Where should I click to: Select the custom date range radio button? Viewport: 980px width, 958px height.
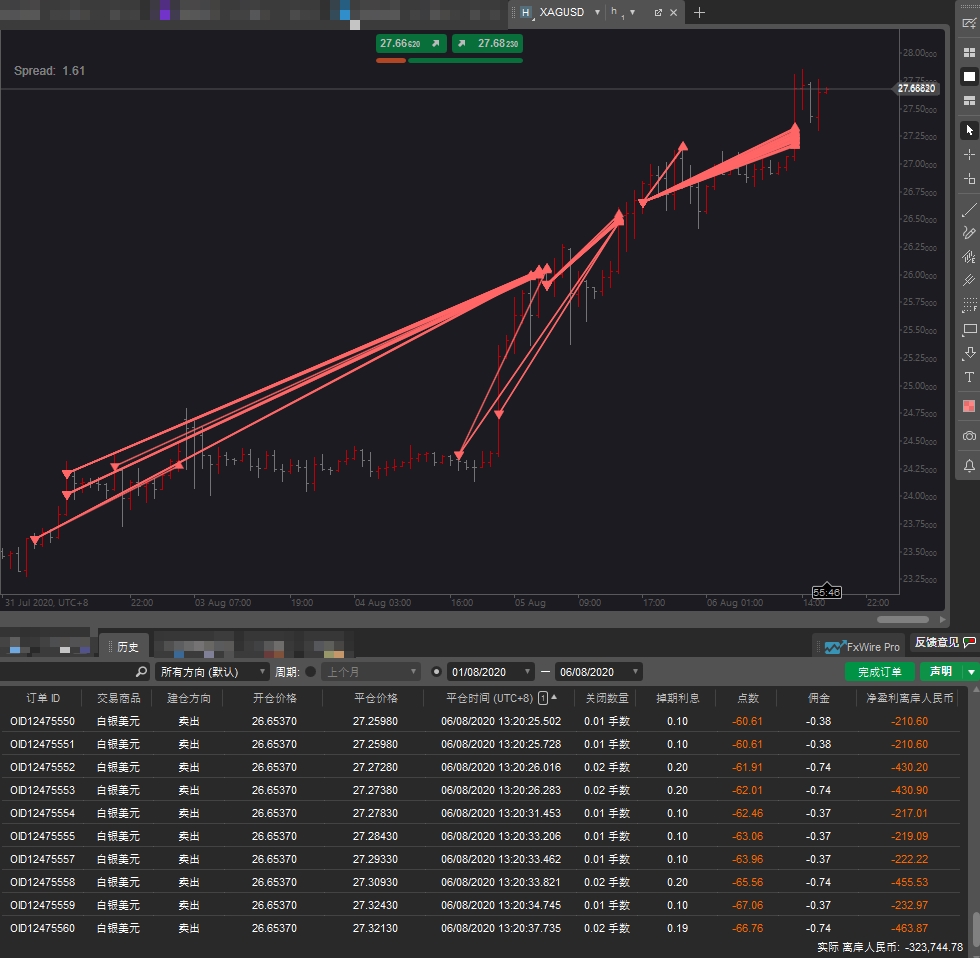click(436, 672)
